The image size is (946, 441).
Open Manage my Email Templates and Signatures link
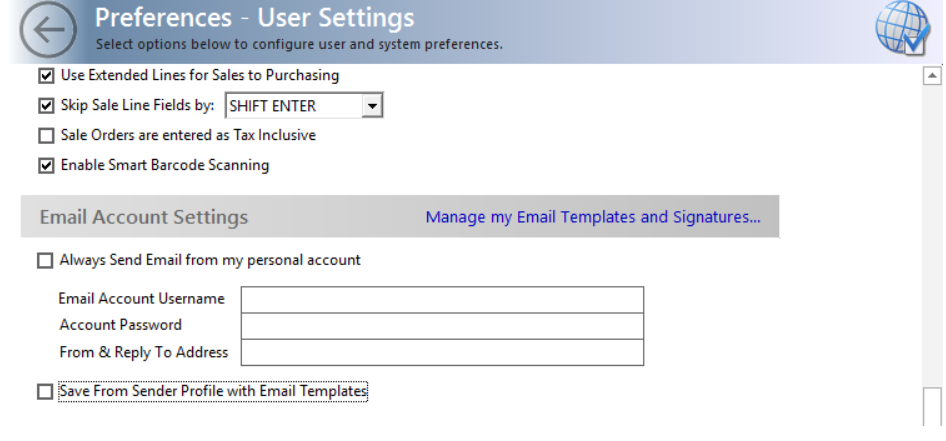593,217
